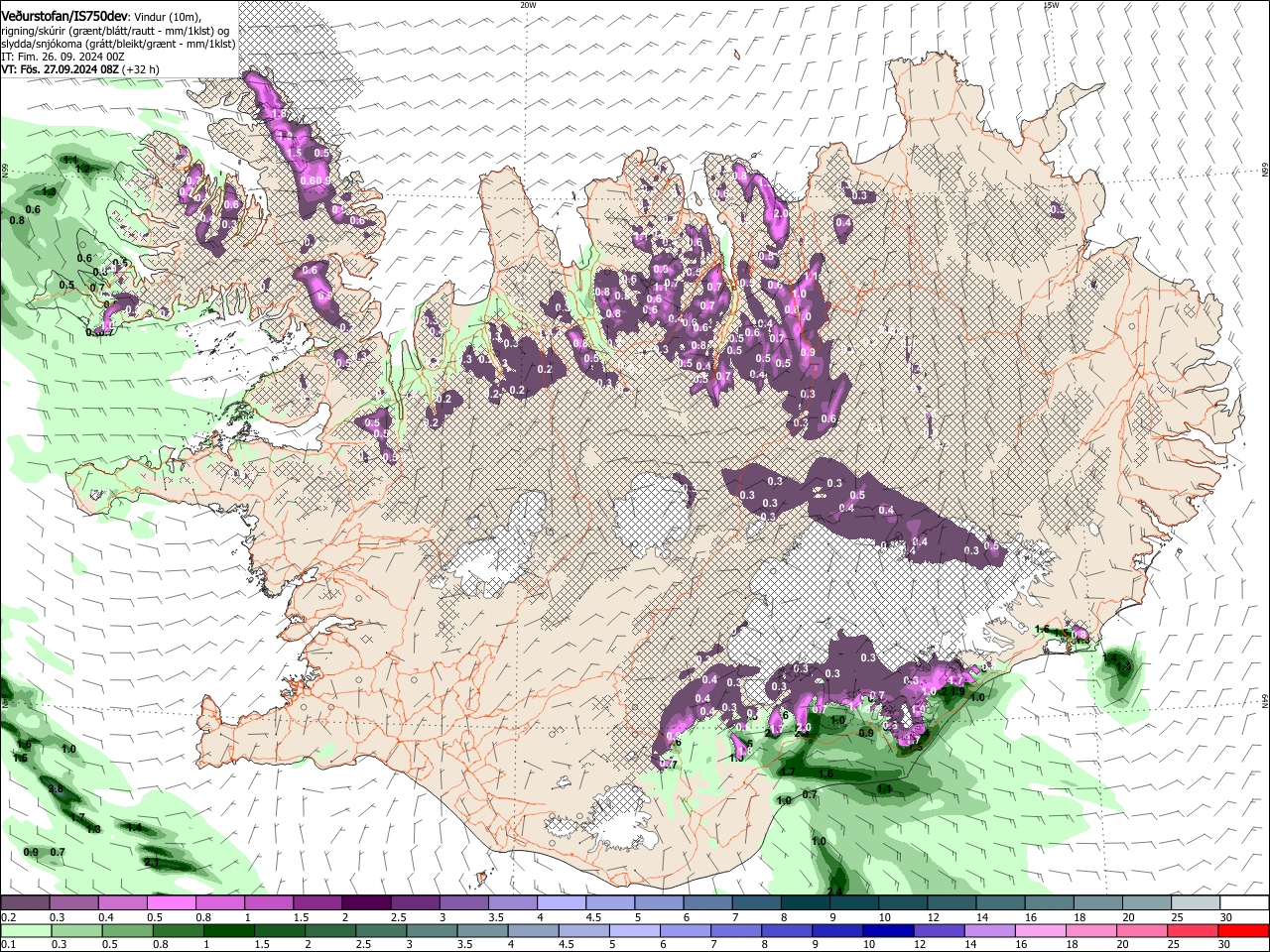Click the magenta 1 swatch in upper legend row
Viewport: 1270px width, 952px height.
point(269,903)
